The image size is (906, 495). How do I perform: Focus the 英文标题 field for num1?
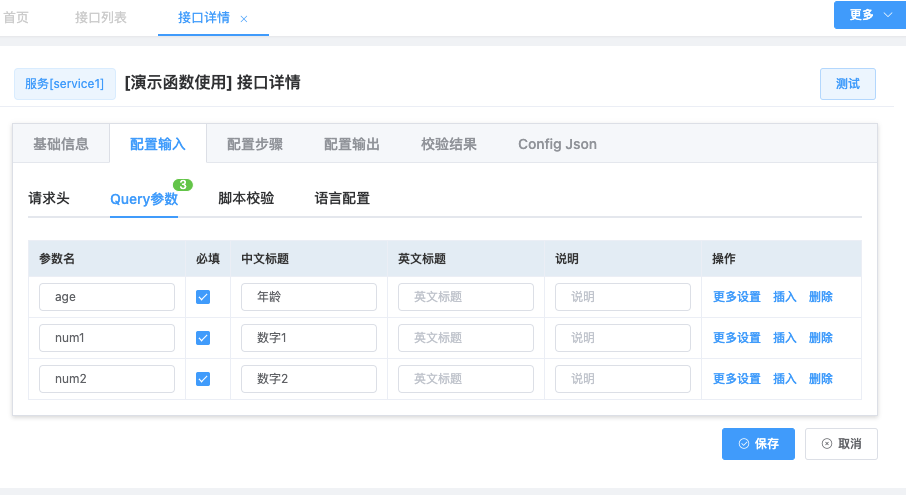point(465,338)
